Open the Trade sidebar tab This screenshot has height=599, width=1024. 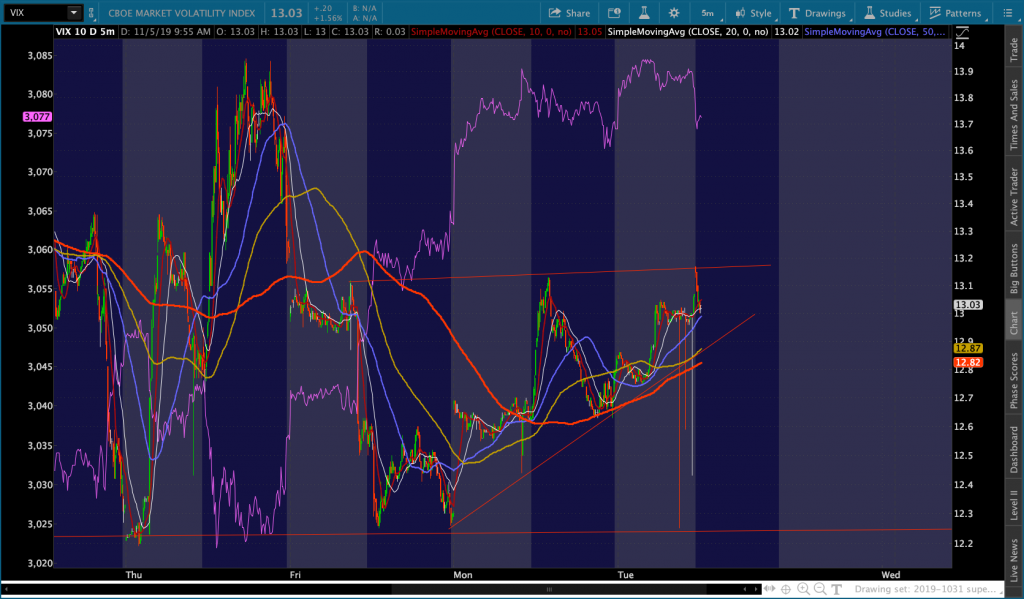[1014, 50]
